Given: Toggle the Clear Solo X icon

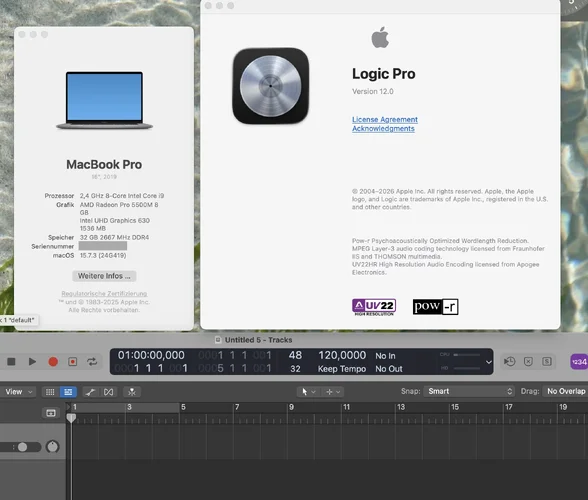Looking at the screenshot, I should pyautogui.click(x=528, y=361).
